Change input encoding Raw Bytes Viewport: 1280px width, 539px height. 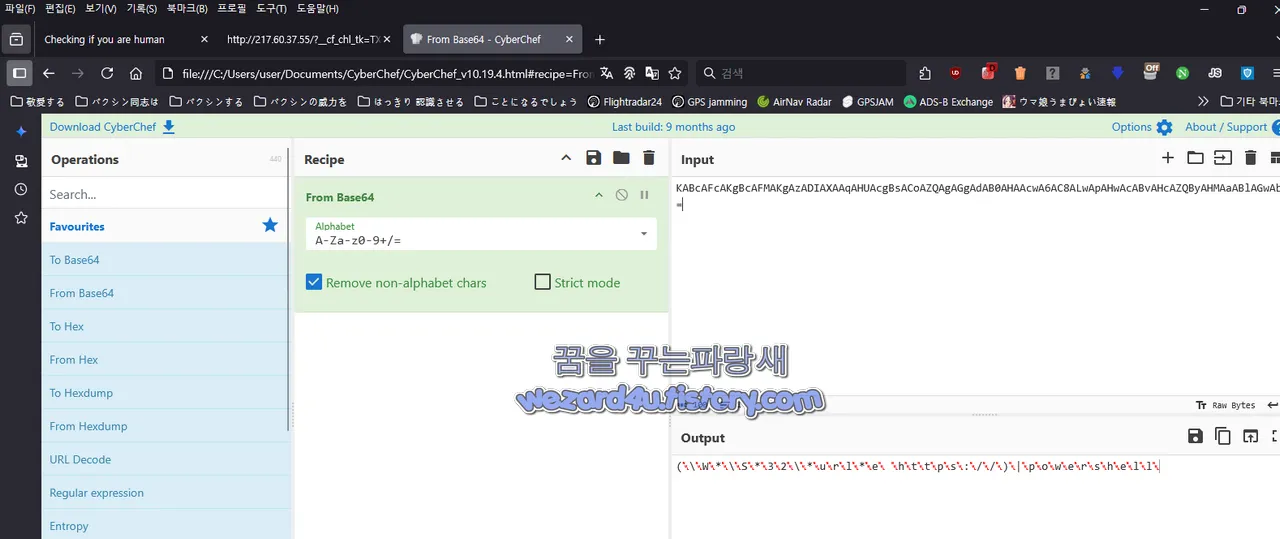(x=1224, y=405)
